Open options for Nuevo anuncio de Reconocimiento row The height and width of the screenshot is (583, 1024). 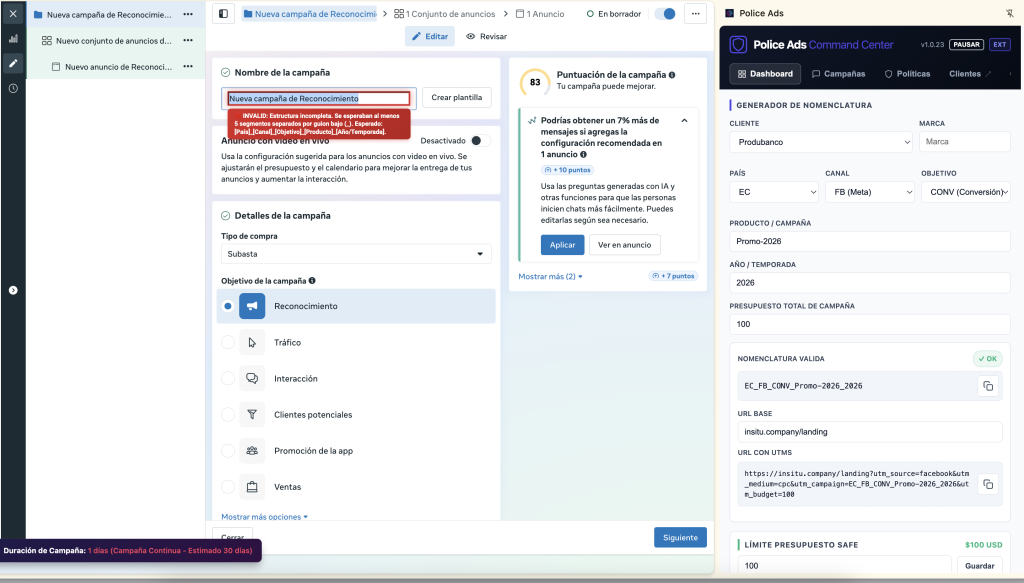188,66
